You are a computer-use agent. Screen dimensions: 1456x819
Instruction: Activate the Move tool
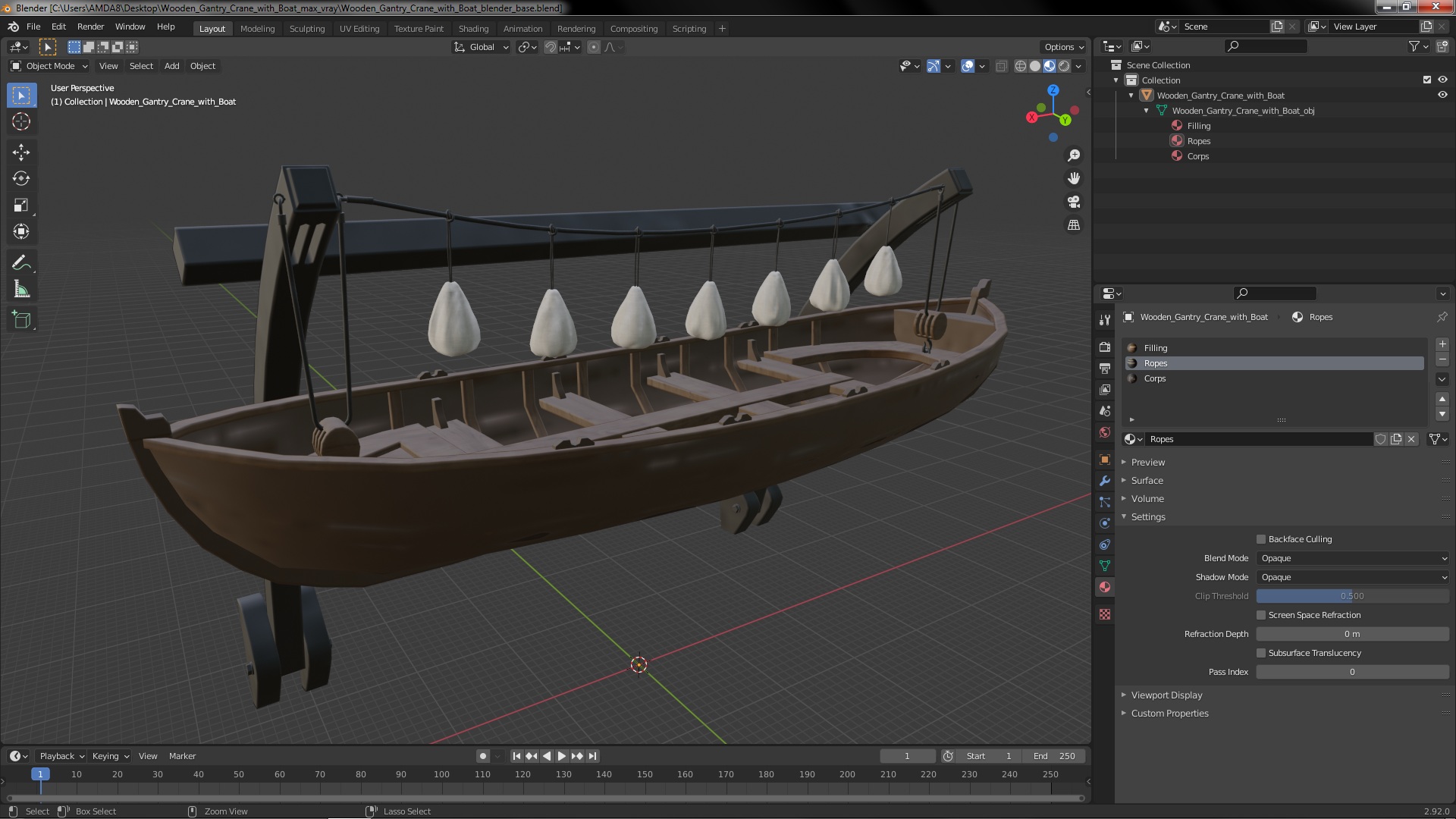coord(21,152)
